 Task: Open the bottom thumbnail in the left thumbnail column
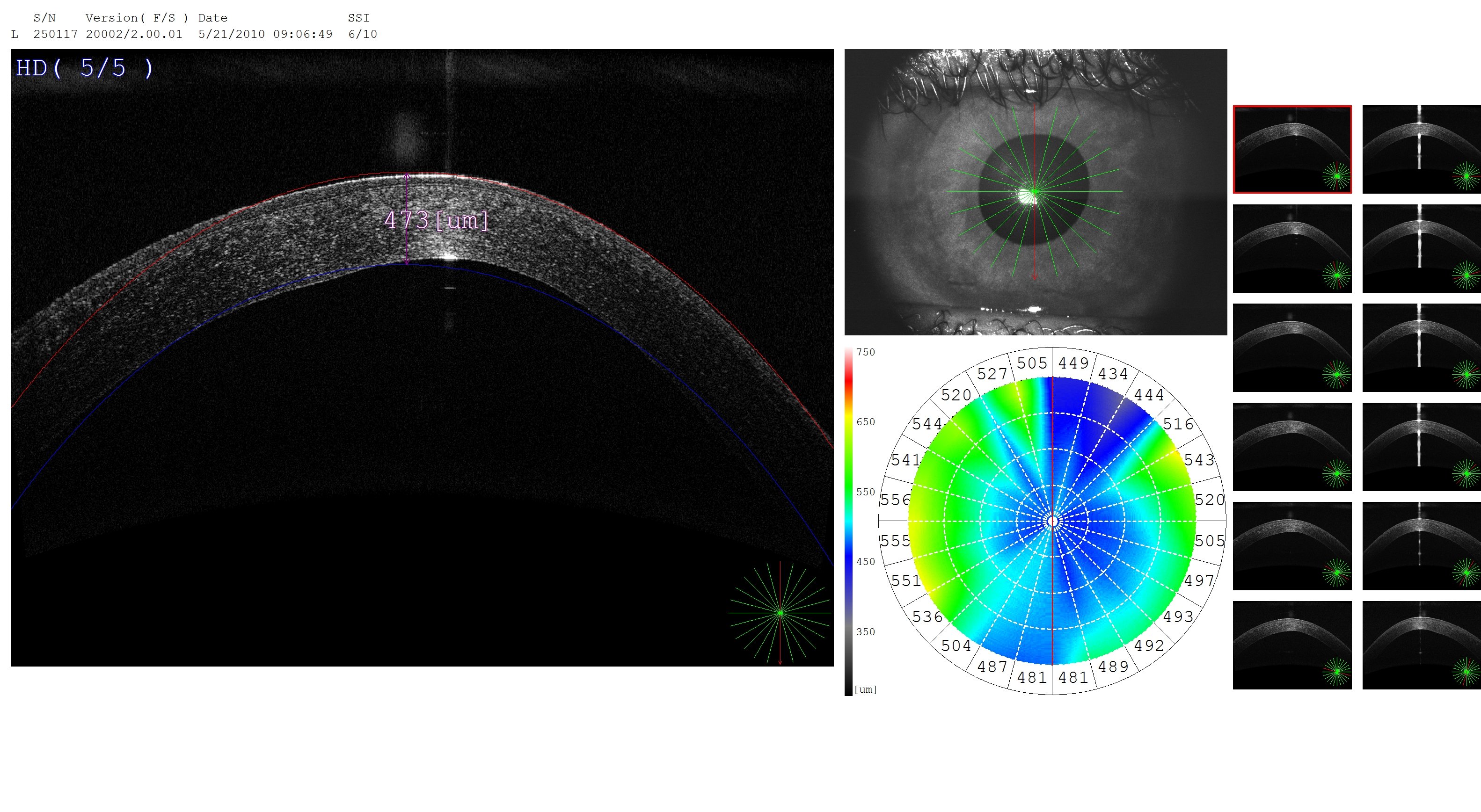1292,645
